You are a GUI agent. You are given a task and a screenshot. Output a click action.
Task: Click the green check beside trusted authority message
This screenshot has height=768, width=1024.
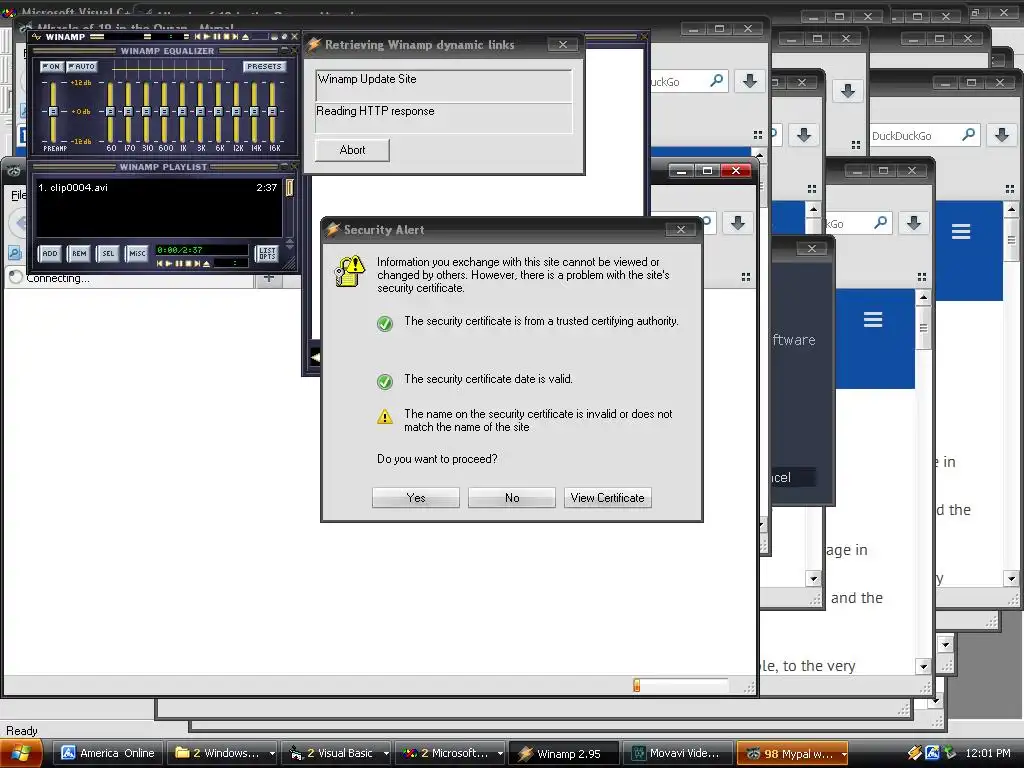(385, 323)
